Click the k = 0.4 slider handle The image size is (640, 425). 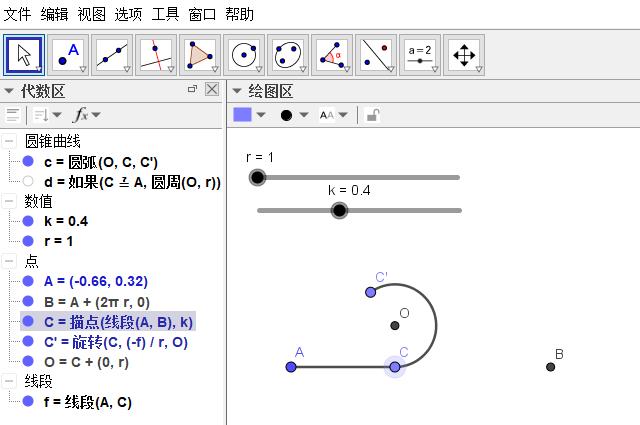[x=339, y=211]
